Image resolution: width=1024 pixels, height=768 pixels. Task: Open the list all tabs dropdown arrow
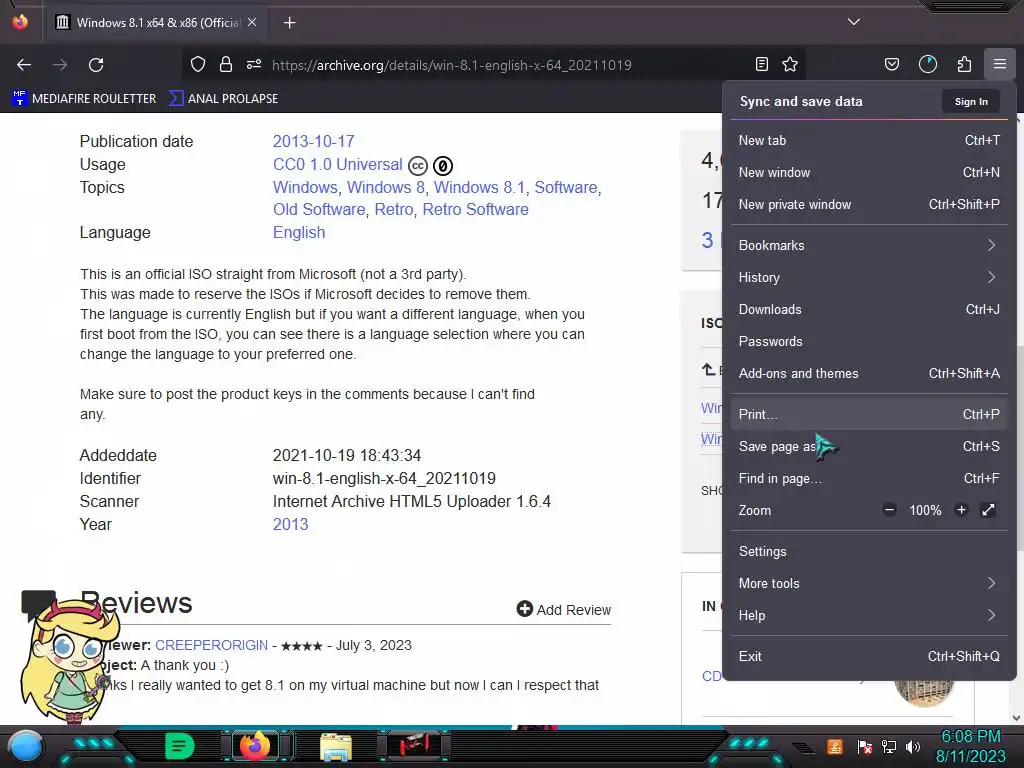pos(854,22)
